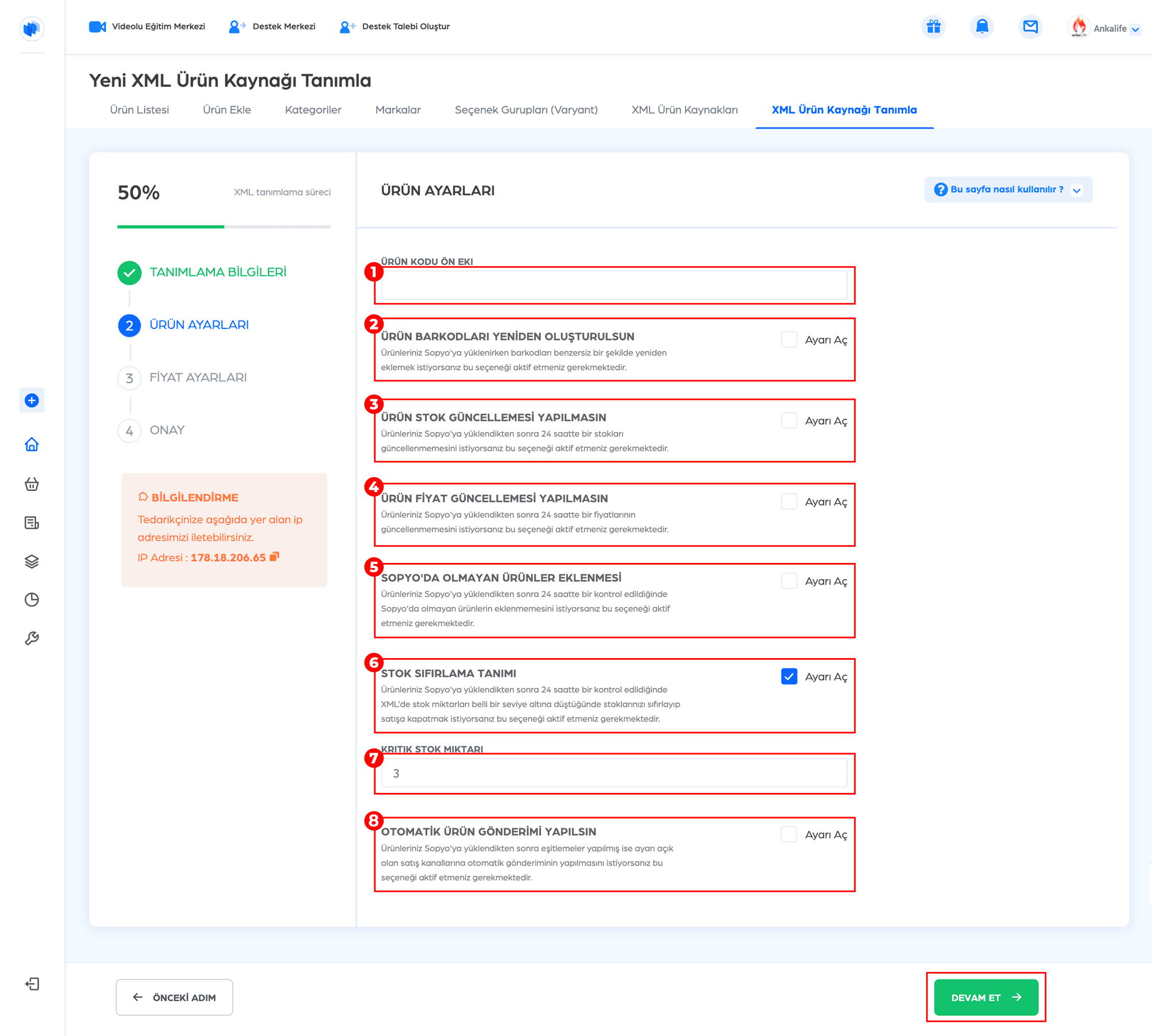Click the Sopyo logo icon
The width and height of the screenshot is (1152, 1036).
point(32,28)
